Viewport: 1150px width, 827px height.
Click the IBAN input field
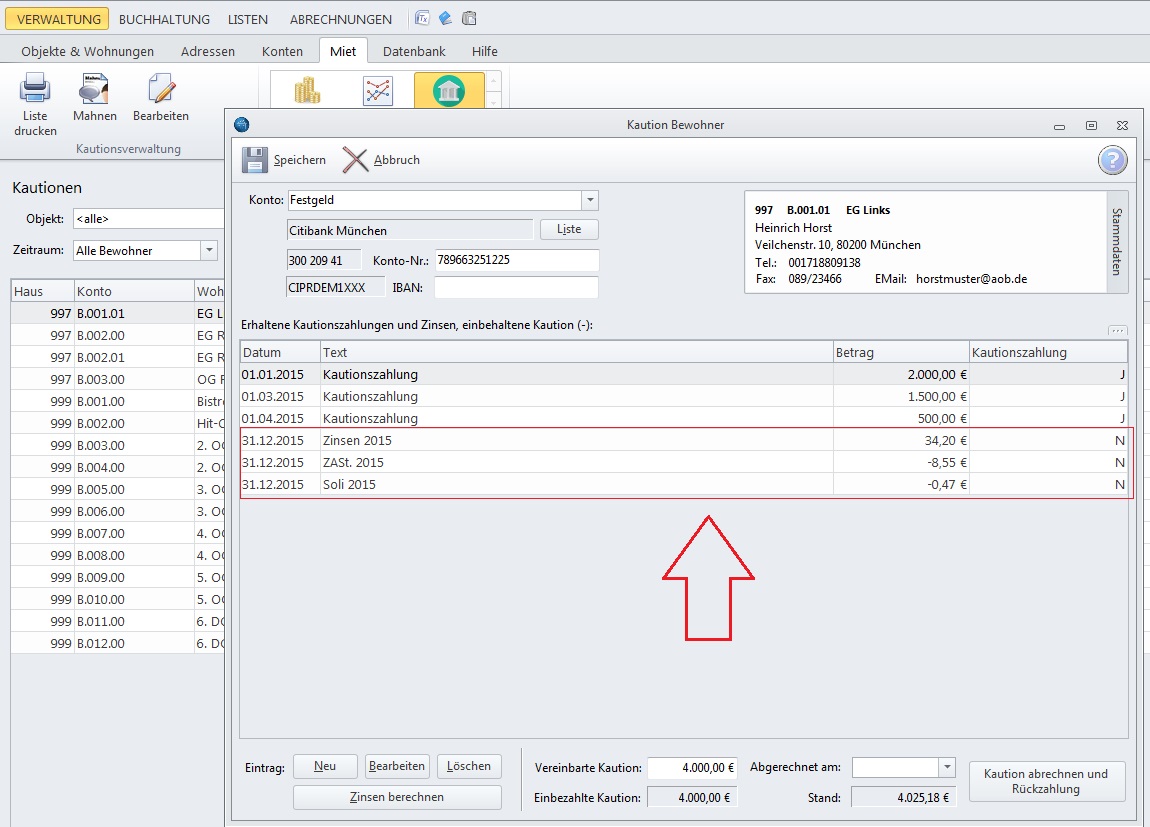516,288
